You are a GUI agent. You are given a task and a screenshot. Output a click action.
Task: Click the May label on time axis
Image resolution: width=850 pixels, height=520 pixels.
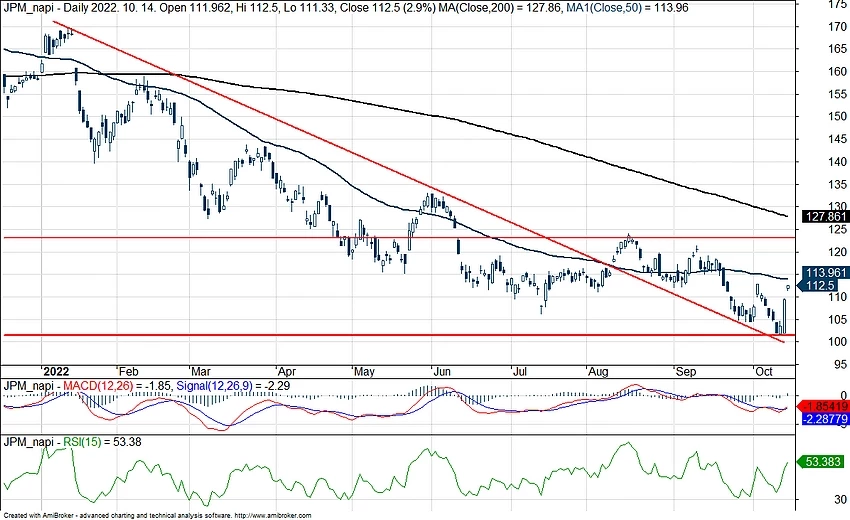click(x=364, y=372)
